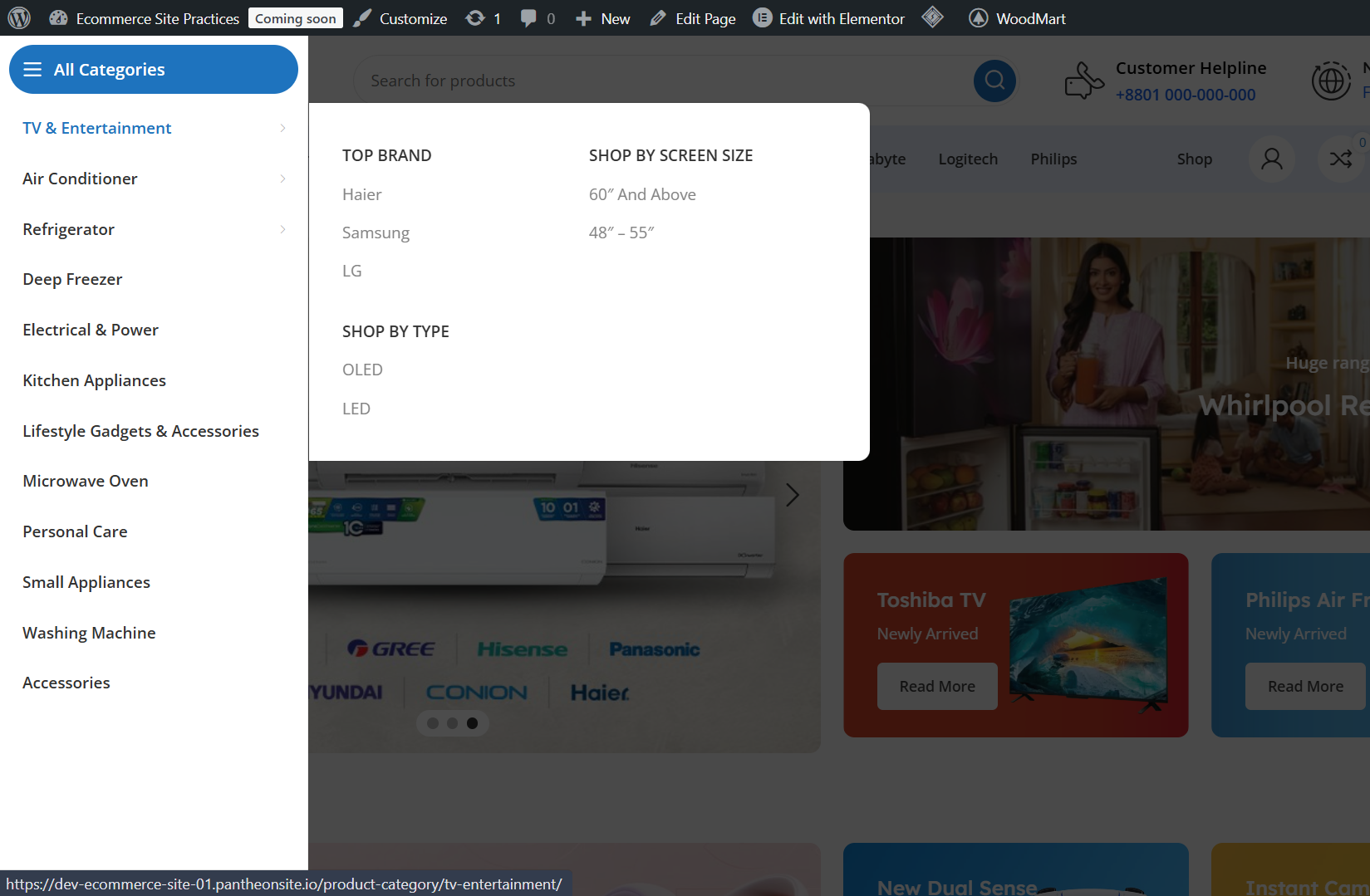Open the comments bubble icon
Image resolution: width=1370 pixels, height=896 pixels.
[528, 18]
